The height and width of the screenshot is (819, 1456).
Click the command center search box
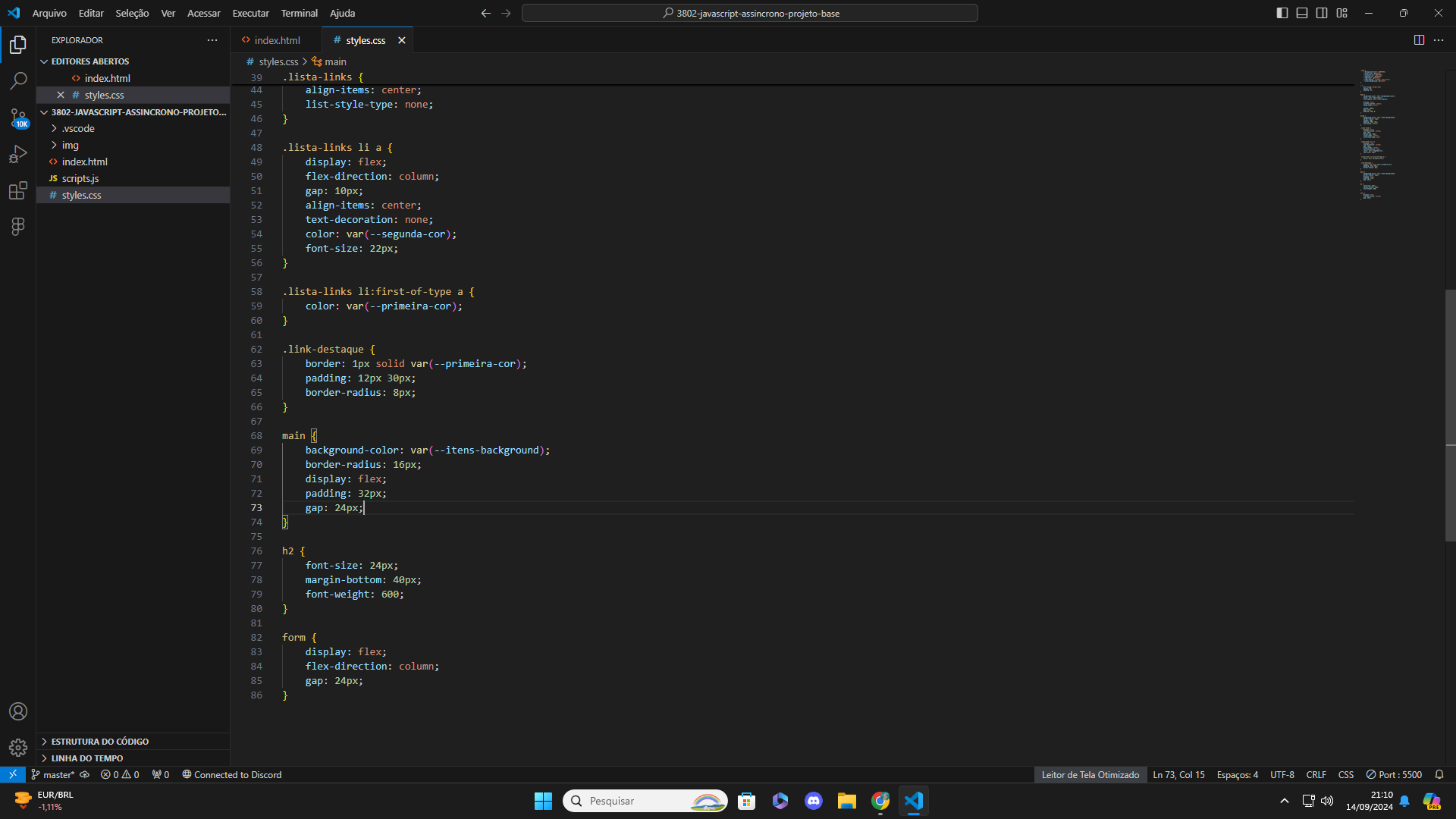click(x=749, y=13)
